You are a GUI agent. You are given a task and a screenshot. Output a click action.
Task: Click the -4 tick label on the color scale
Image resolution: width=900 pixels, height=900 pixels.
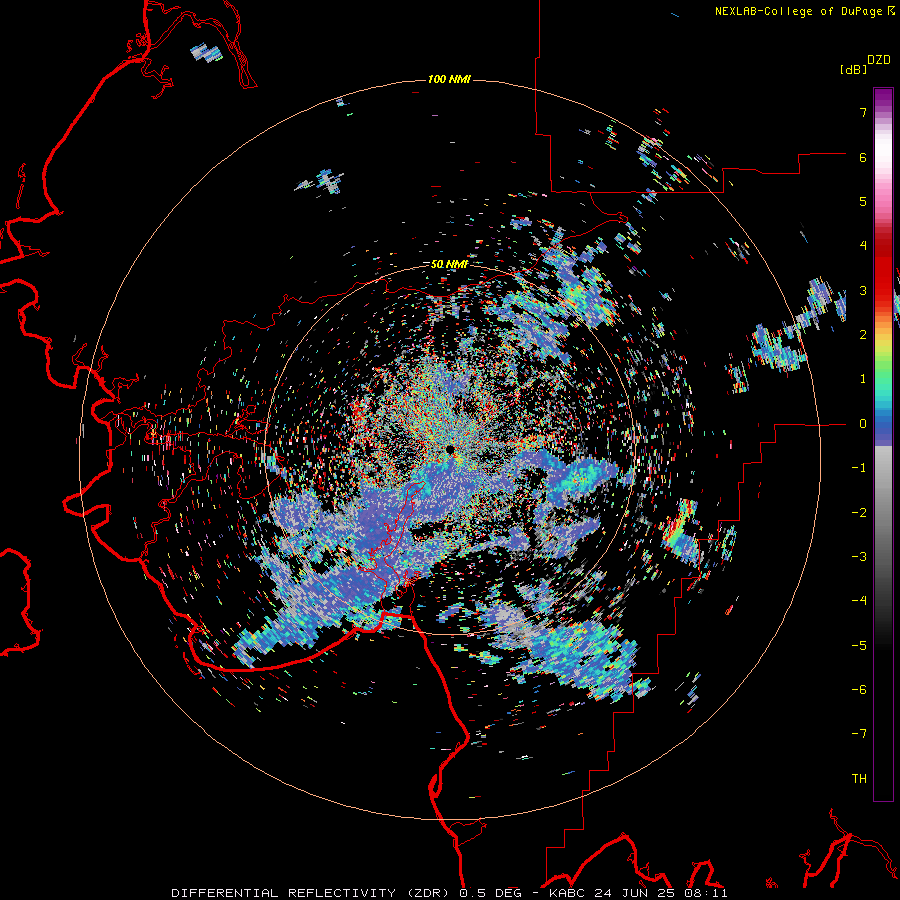pos(859,601)
